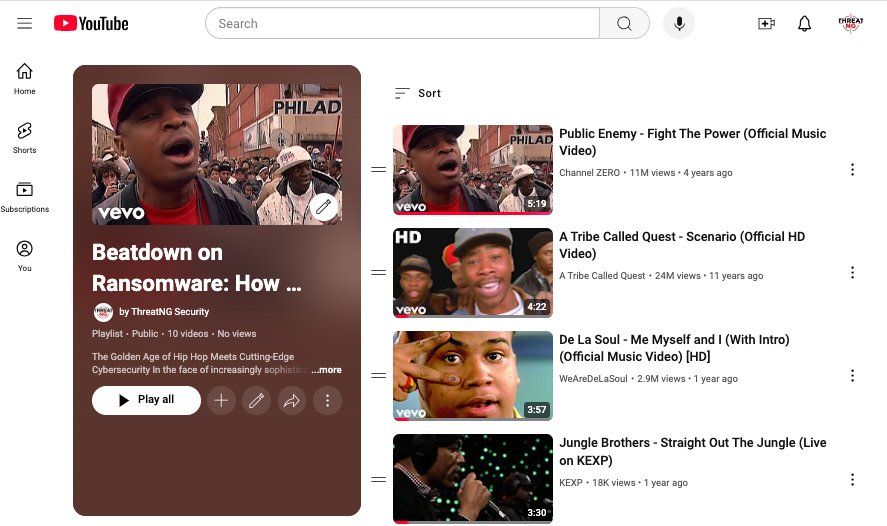Open the You section in sidebar

pos(24,256)
